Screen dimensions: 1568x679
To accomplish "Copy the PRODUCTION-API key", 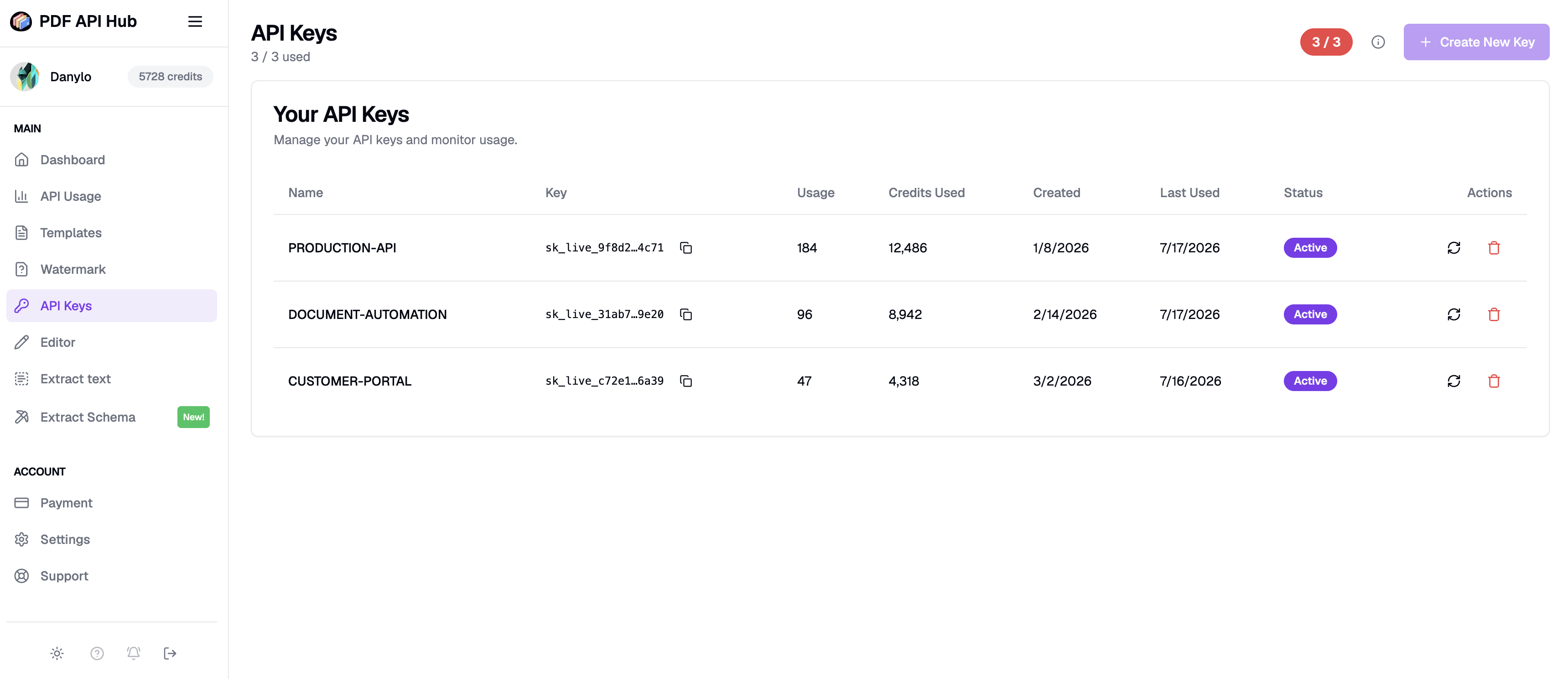I will pyautogui.click(x=686, y=248).
